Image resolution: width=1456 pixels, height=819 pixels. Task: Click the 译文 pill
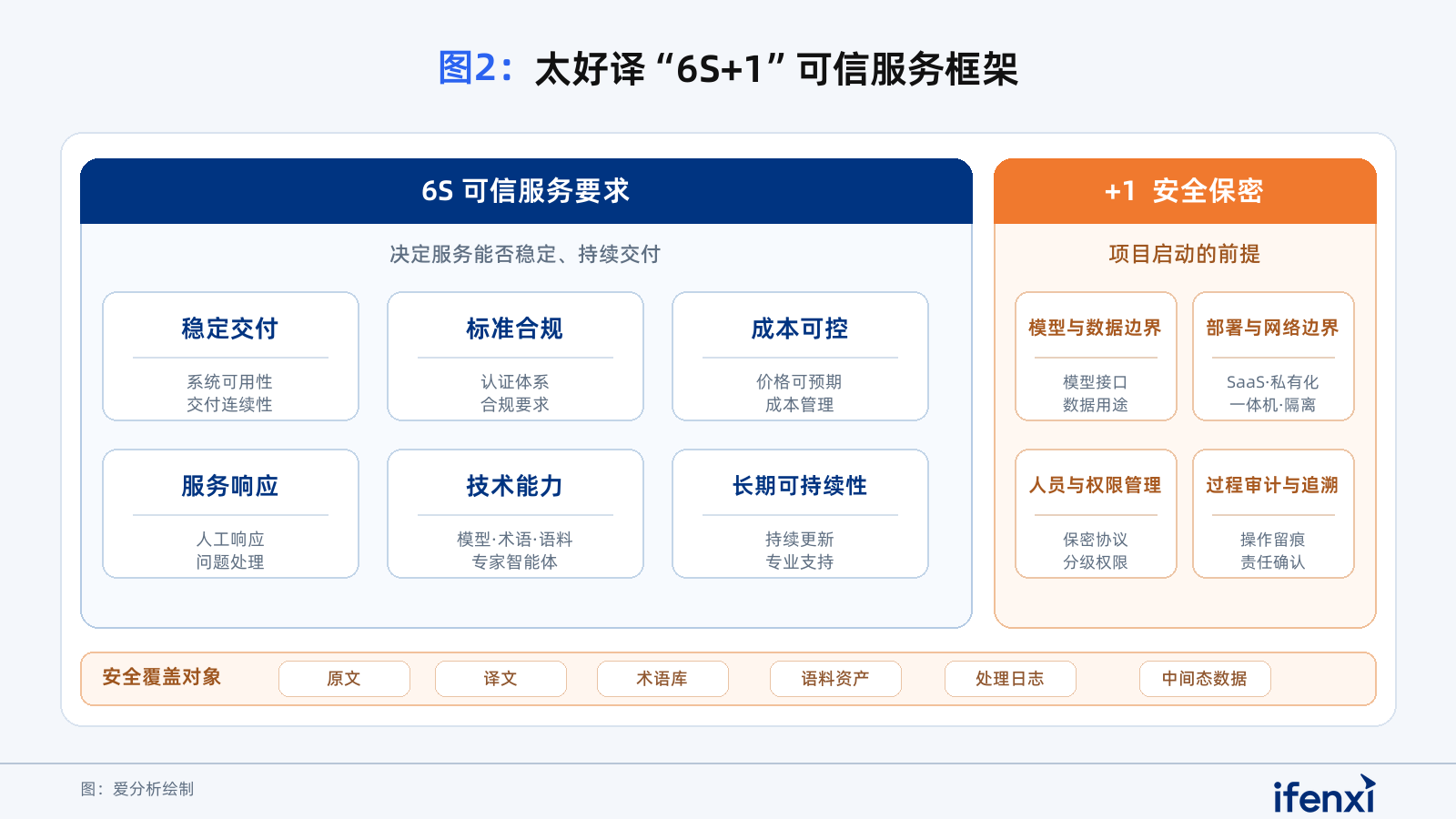tap(500, 679)
